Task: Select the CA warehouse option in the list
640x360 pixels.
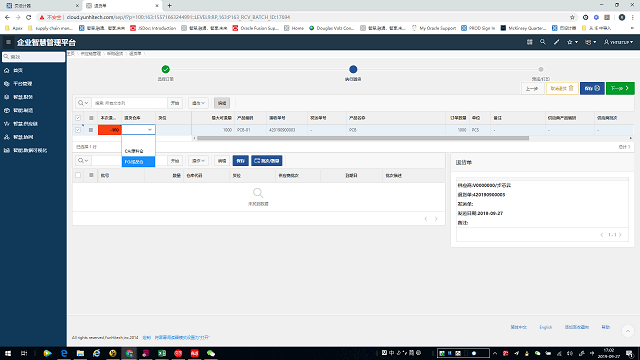Action: pos(138,151)
